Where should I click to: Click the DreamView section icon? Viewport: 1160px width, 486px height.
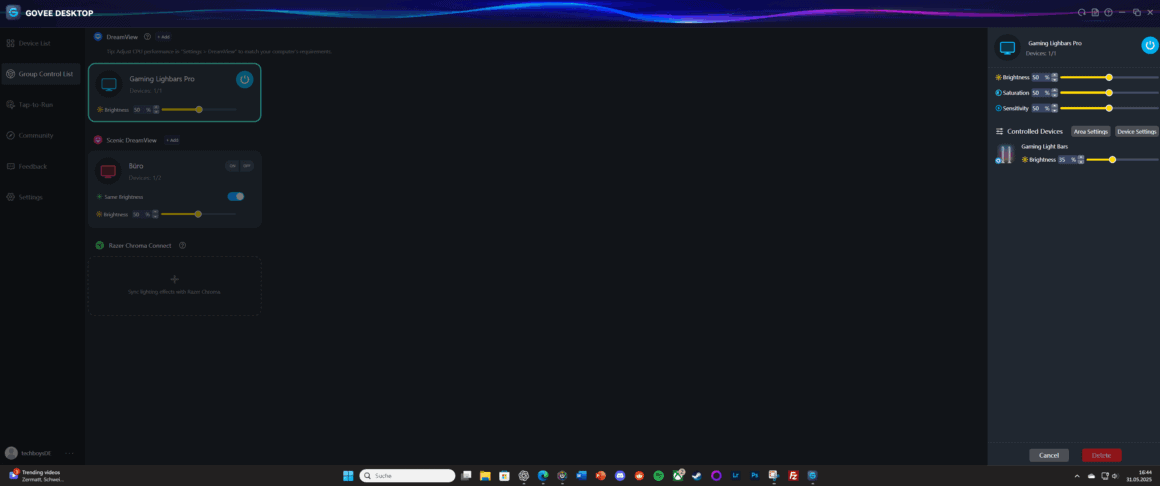[x=98, y=36]
